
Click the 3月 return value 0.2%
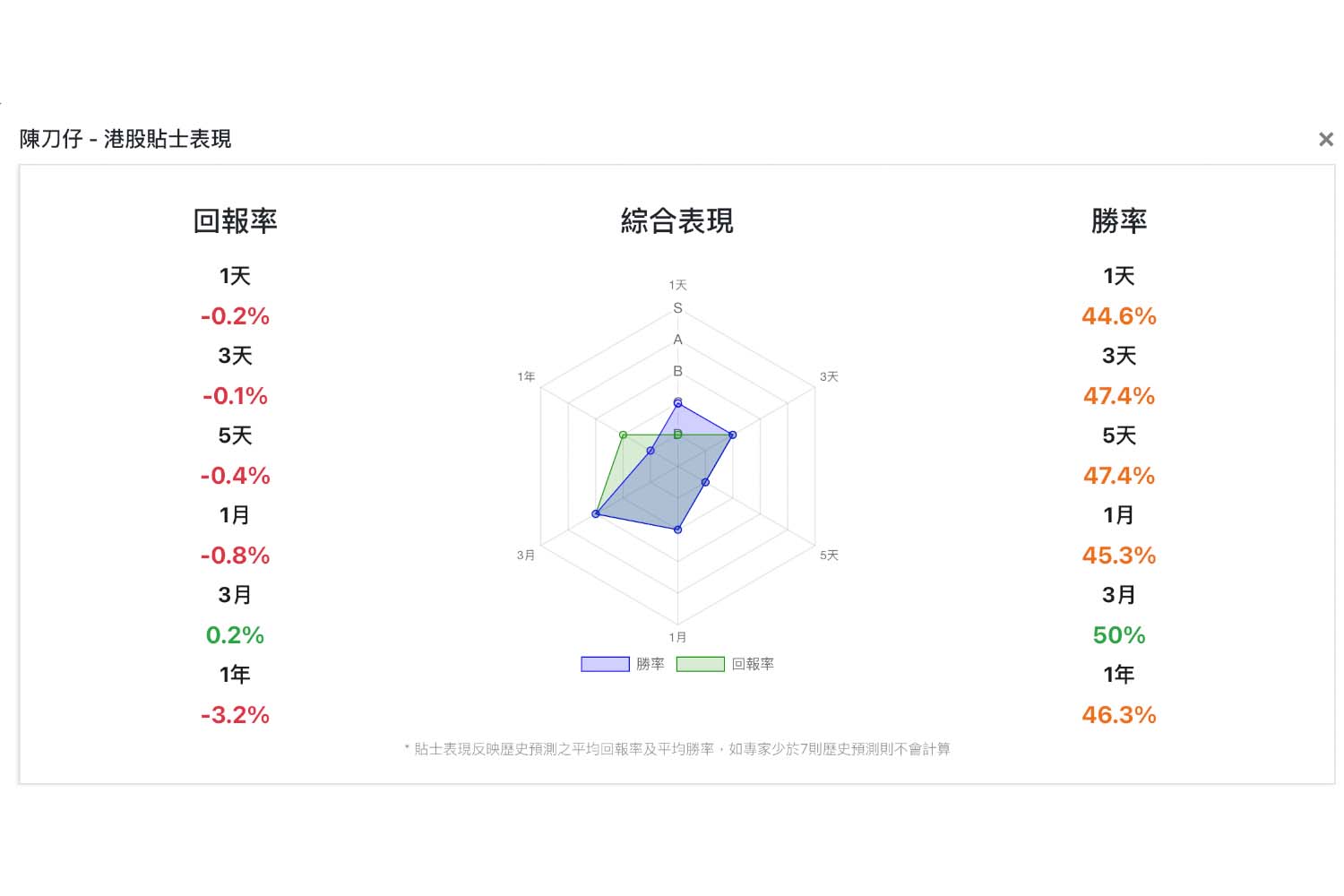click(x=235, y=635)
